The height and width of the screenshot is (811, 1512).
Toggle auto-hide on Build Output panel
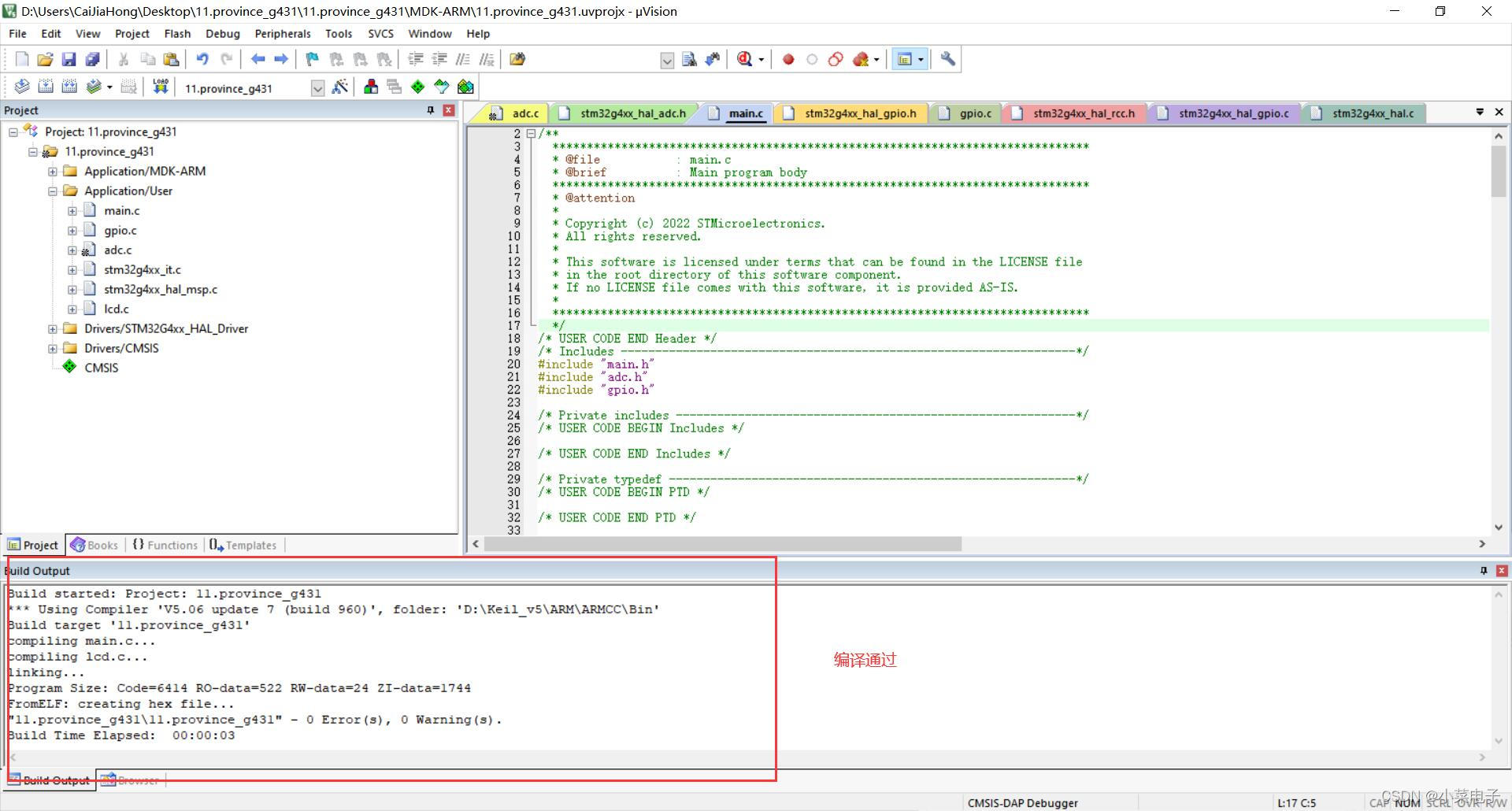[1484, 570]
